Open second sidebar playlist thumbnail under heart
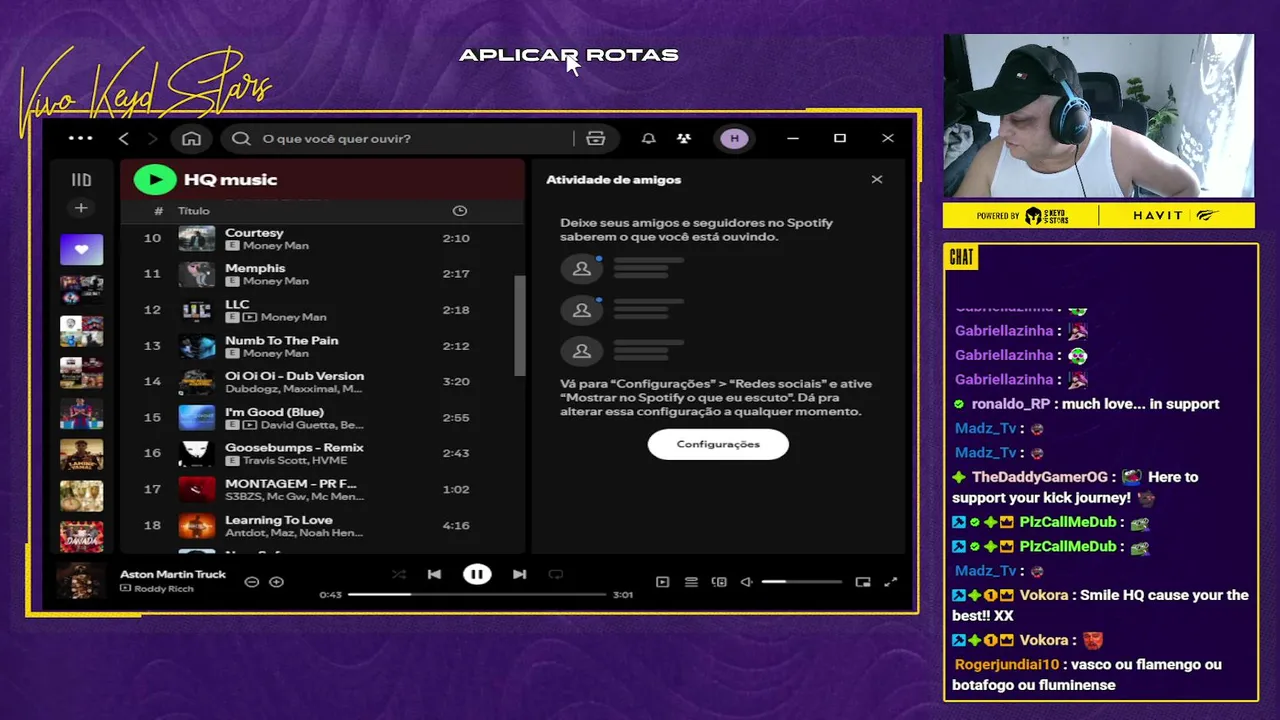1280x720 pixels. coord(81,290)
